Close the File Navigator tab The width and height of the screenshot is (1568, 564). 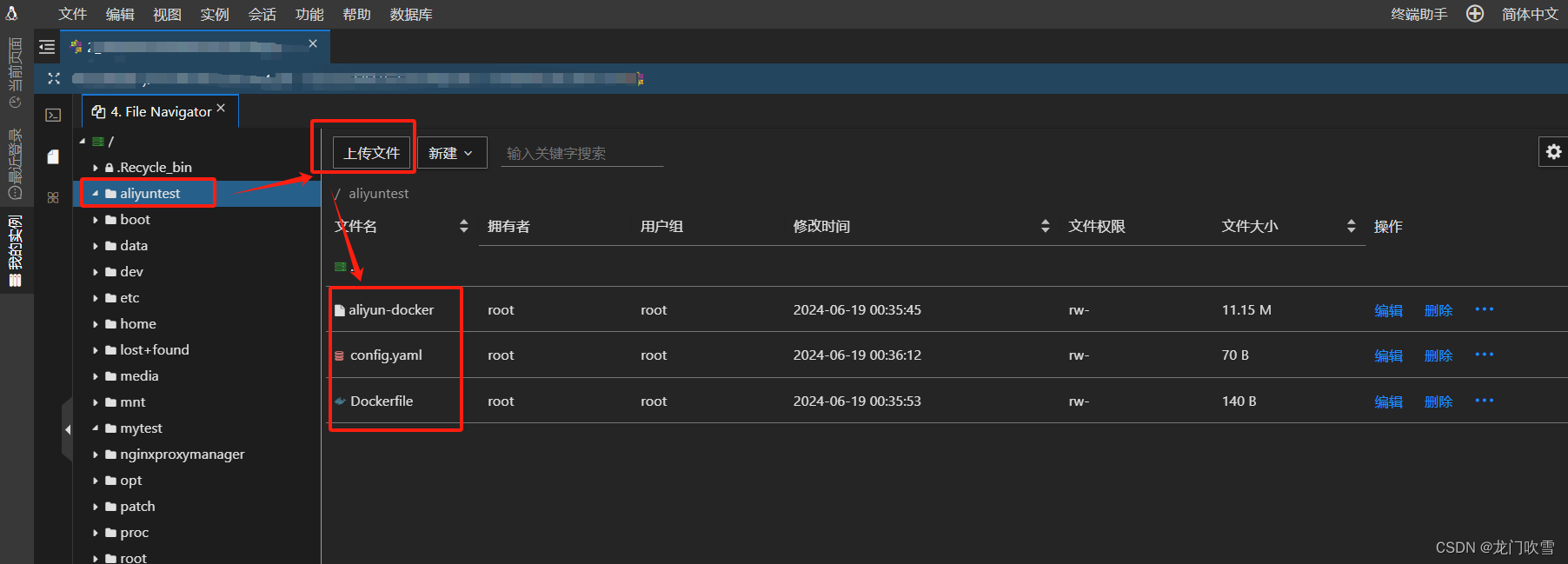click(221, 108)
